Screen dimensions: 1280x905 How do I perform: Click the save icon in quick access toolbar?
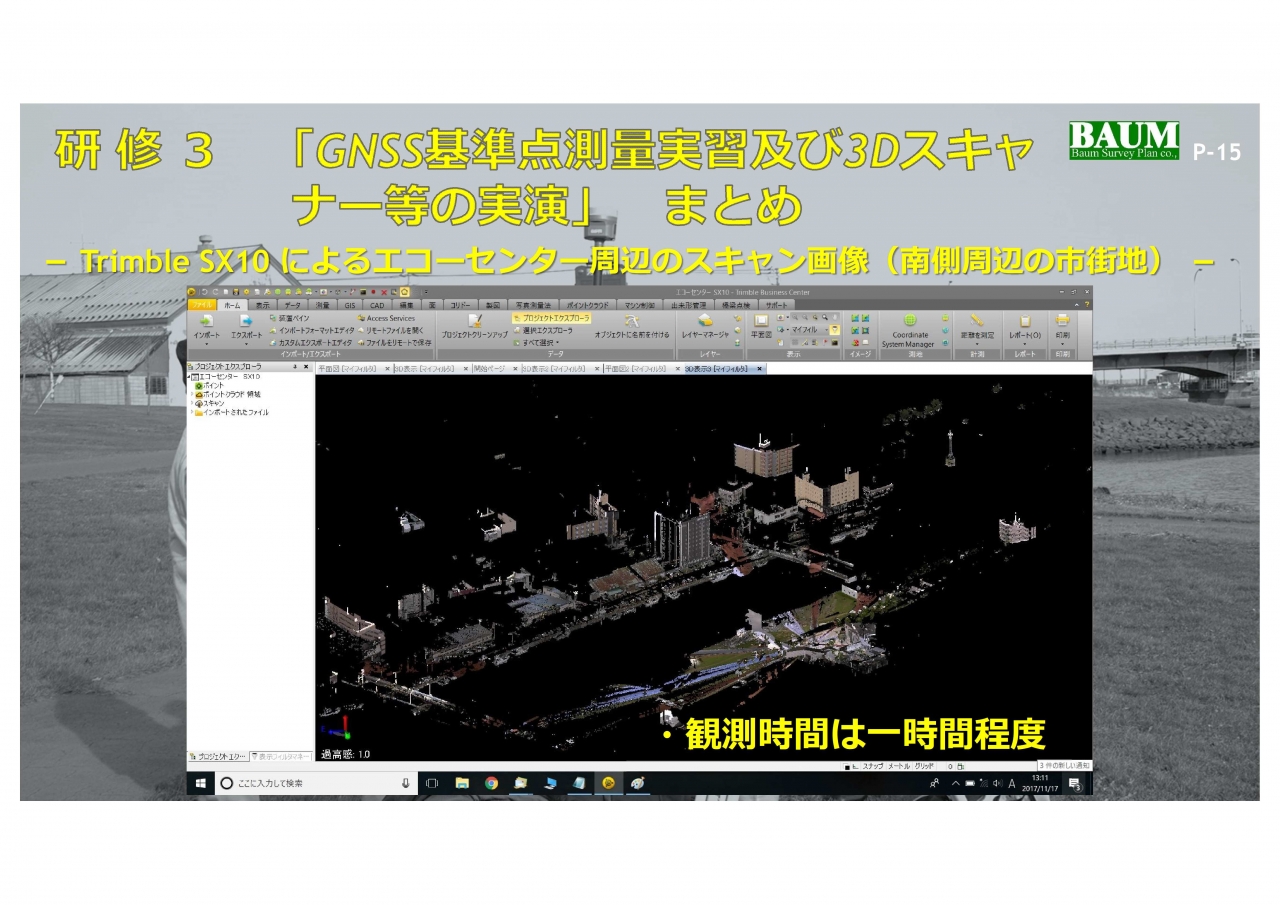[x=236, y=291]
